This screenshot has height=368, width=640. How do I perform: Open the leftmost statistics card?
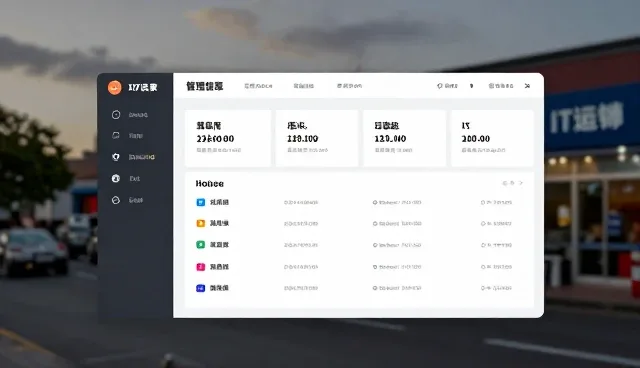pyautogui.click(x=228, y=138)
